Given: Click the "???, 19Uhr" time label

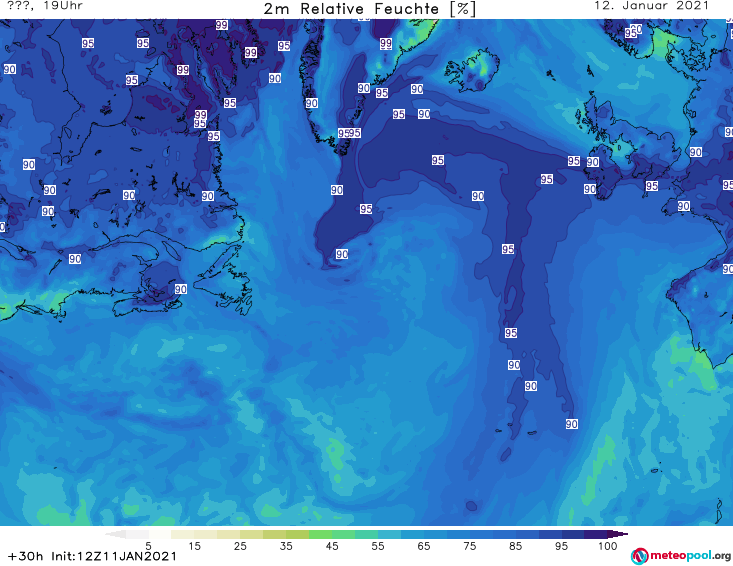Looking at the screenshot, I should 45,6.
